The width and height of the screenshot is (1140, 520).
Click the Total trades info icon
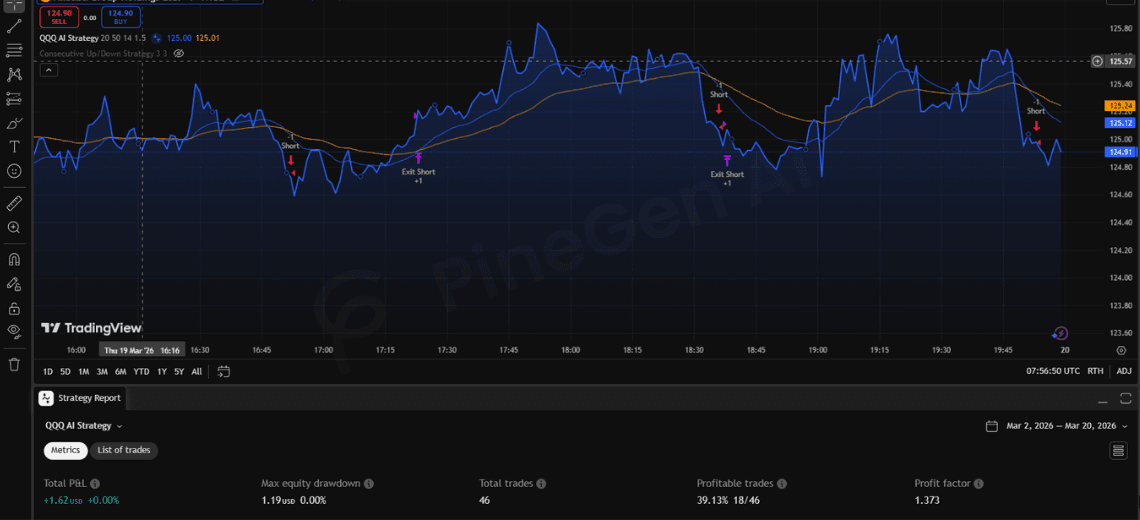[x=541, y=483]
